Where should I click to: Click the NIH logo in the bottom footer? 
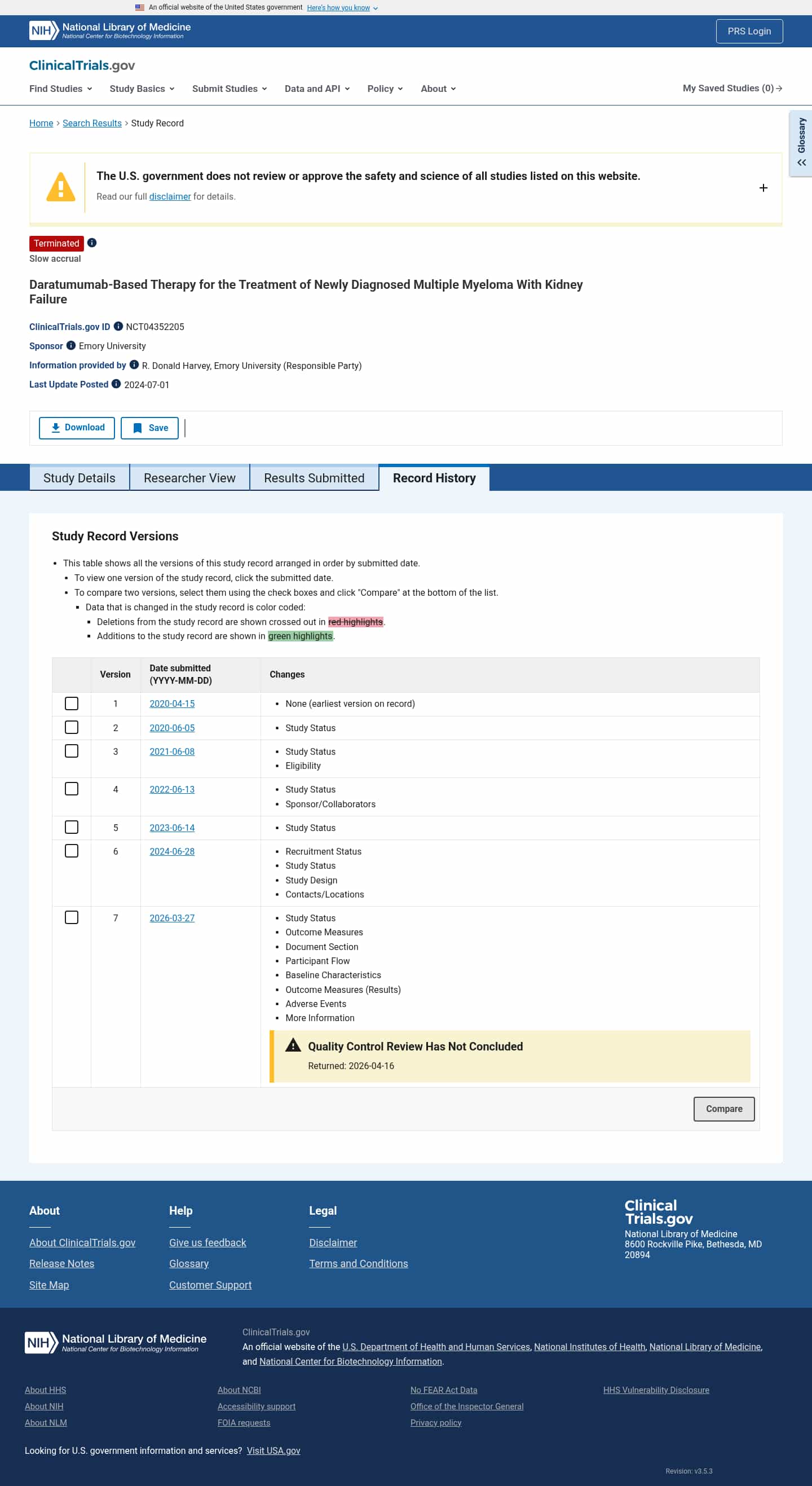point(116,1342)
